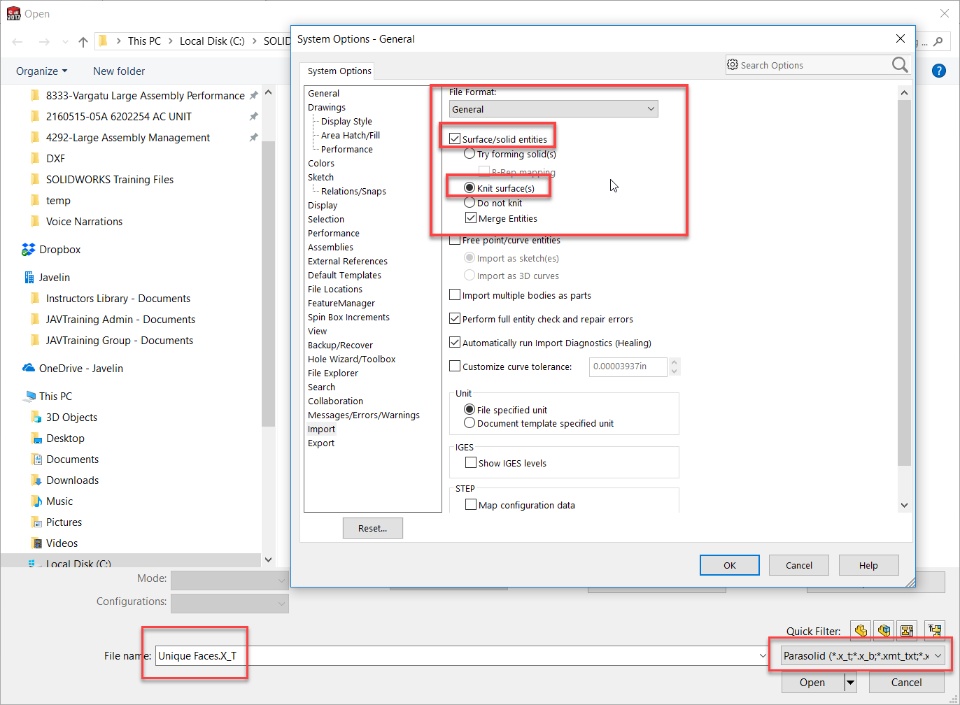The image size is (960, 705).
Task: Open Pictures folder in sidebar
Action: (x=56, y=522)
